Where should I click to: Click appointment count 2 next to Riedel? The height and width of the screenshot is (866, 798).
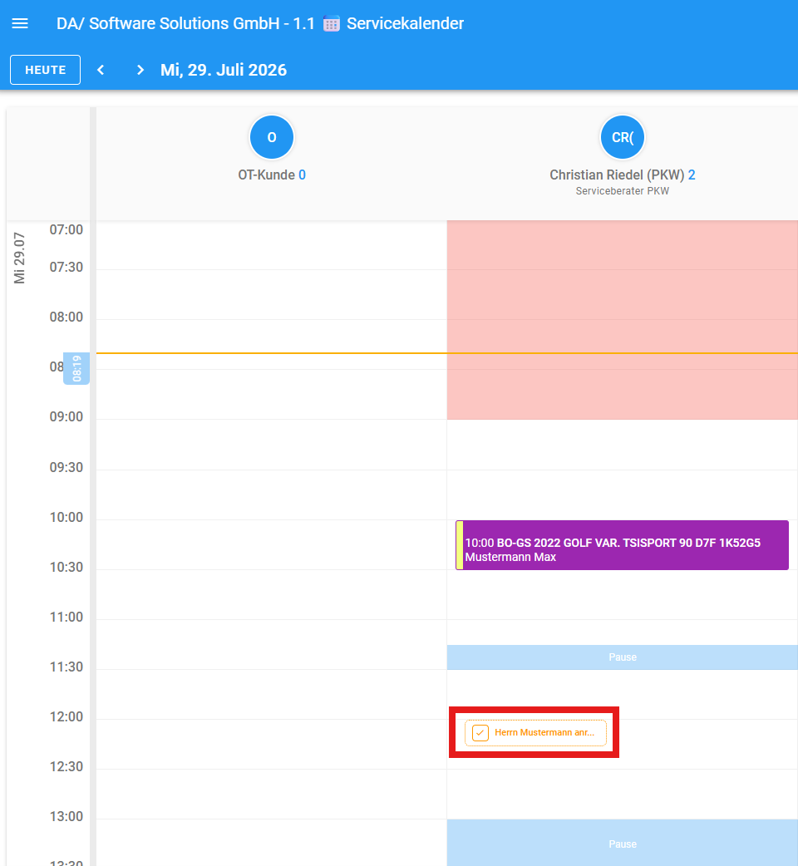click(691, 175)
